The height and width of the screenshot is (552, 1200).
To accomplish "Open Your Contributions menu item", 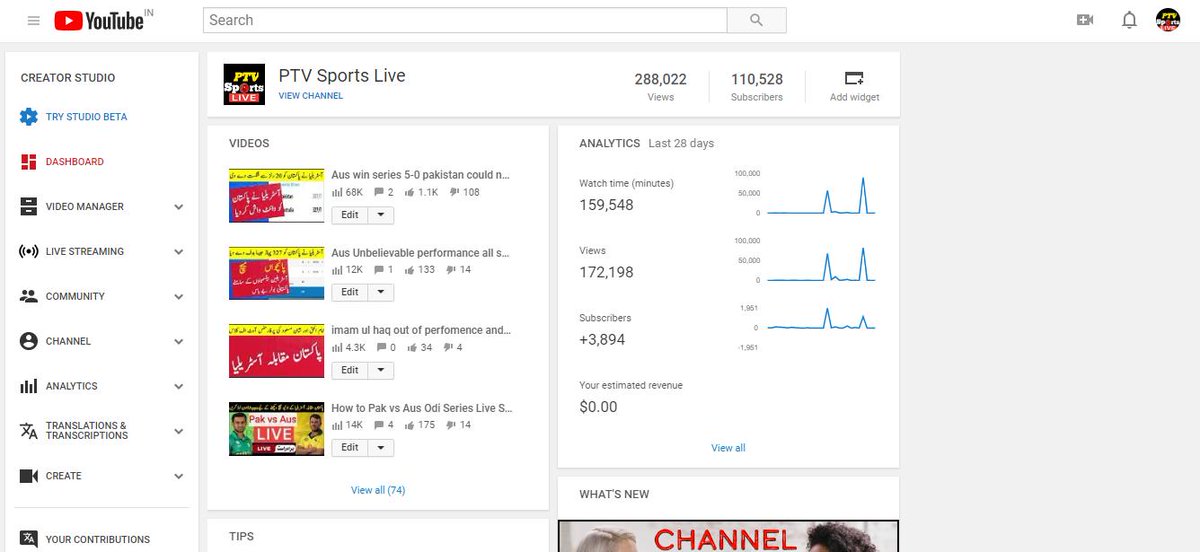I will [98, 540].
